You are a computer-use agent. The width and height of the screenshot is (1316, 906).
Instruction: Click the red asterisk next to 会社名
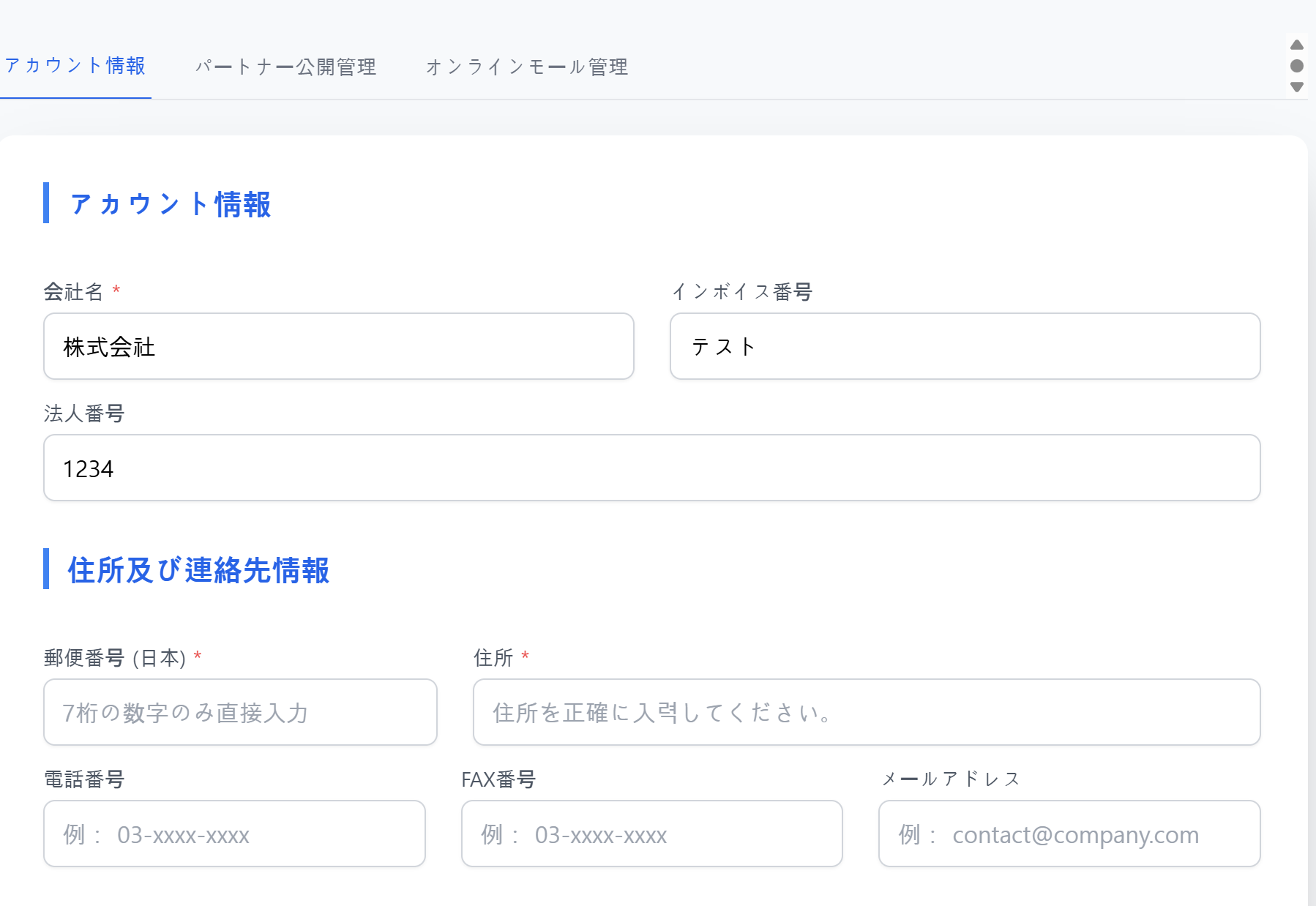[116, 291]
